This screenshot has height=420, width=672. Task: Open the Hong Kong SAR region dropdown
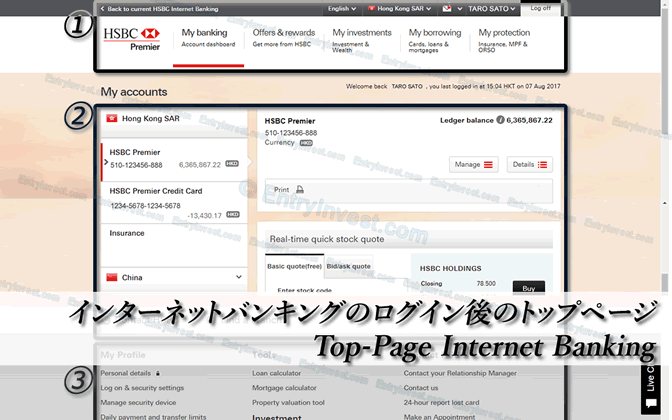pyautogui.click(x=400, y=9)
